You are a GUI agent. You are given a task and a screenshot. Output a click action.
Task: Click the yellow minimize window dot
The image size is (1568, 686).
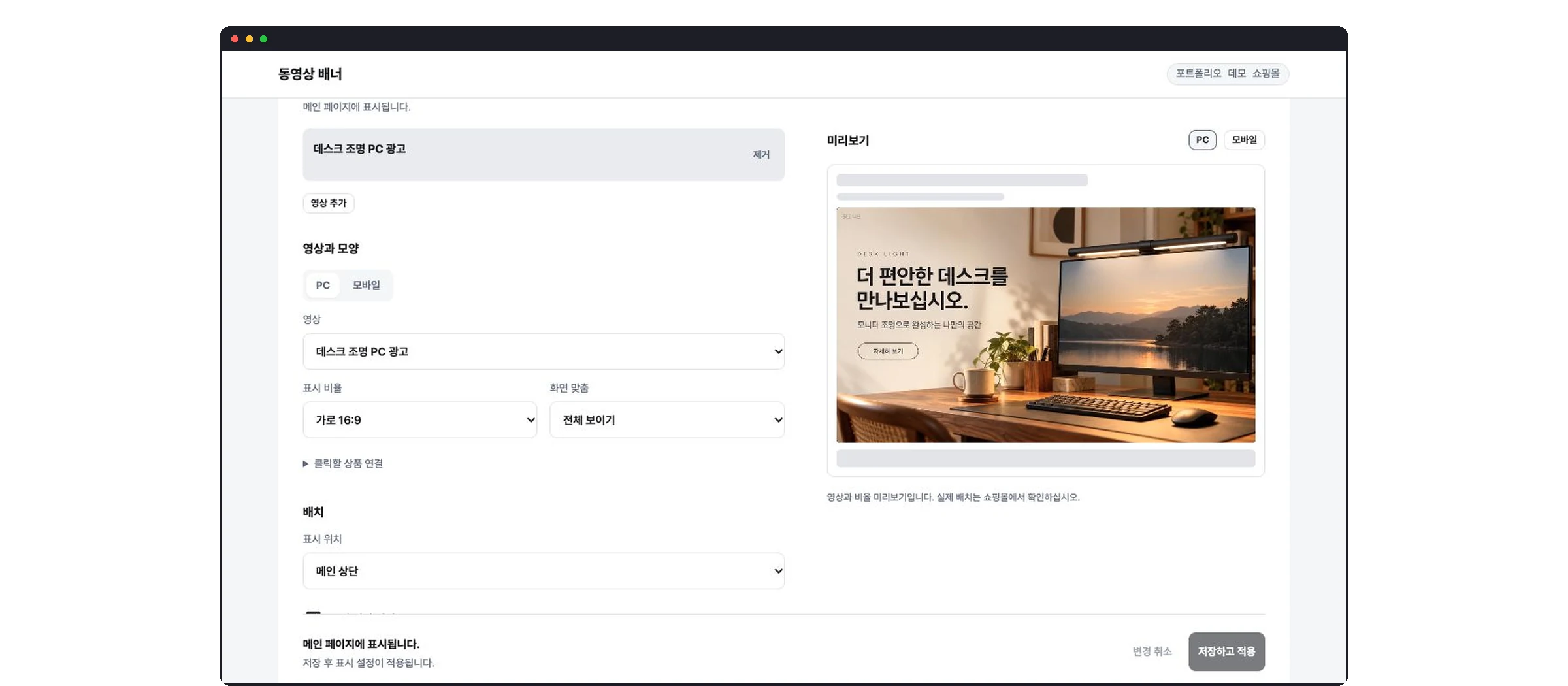coord(250,39)
